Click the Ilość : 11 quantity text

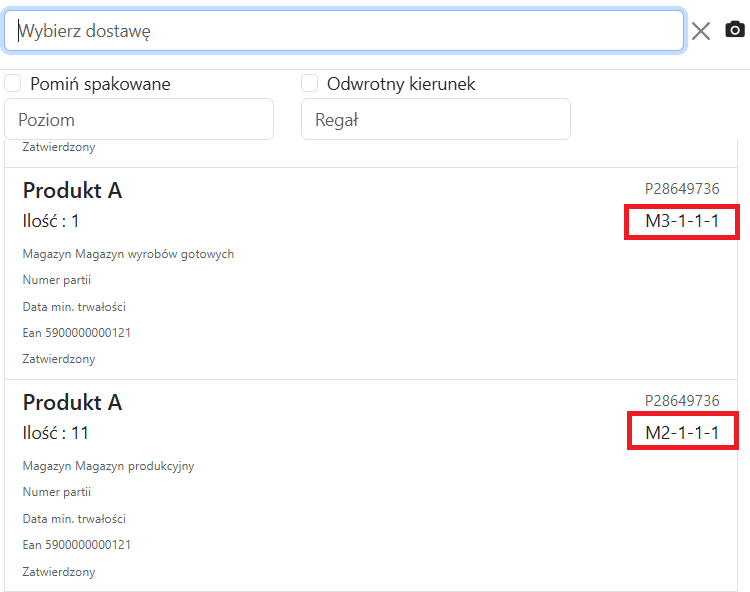56,433
